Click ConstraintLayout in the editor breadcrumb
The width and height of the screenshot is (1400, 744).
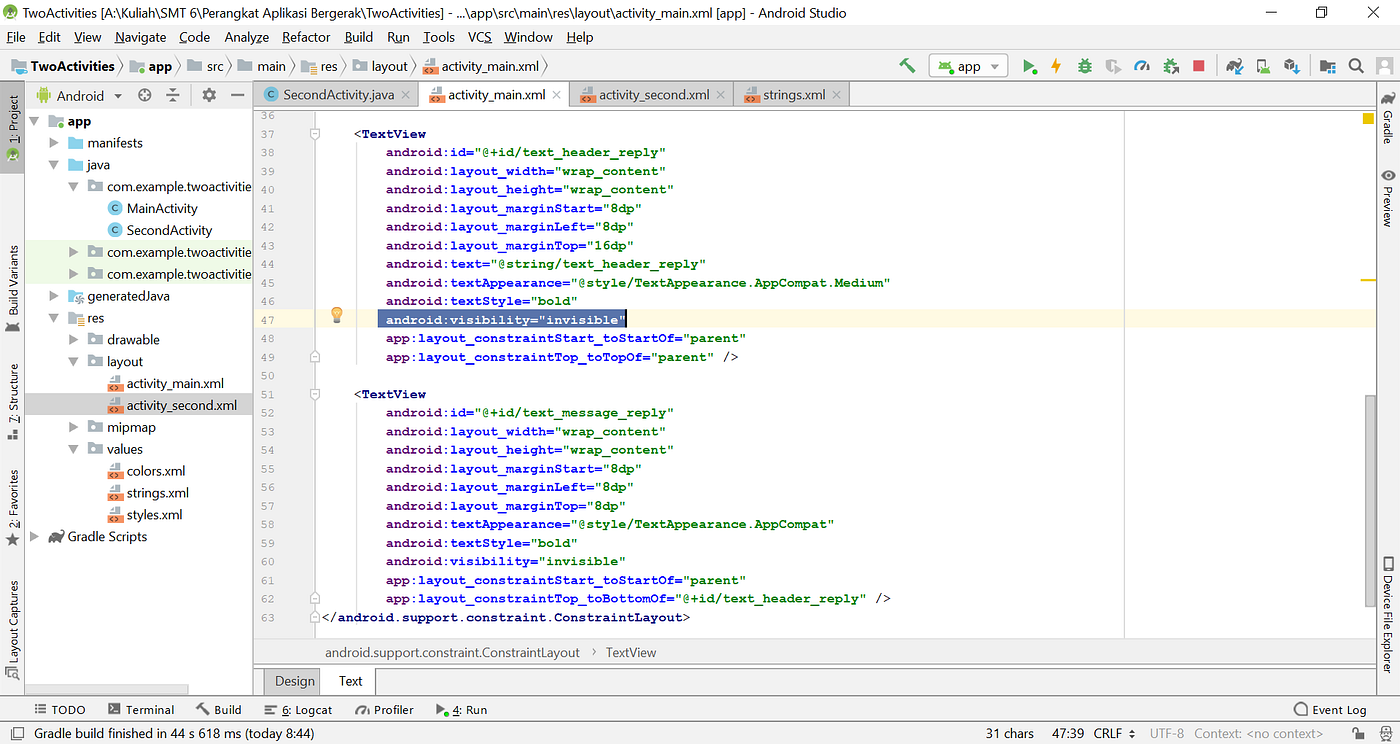click(452, 652)
